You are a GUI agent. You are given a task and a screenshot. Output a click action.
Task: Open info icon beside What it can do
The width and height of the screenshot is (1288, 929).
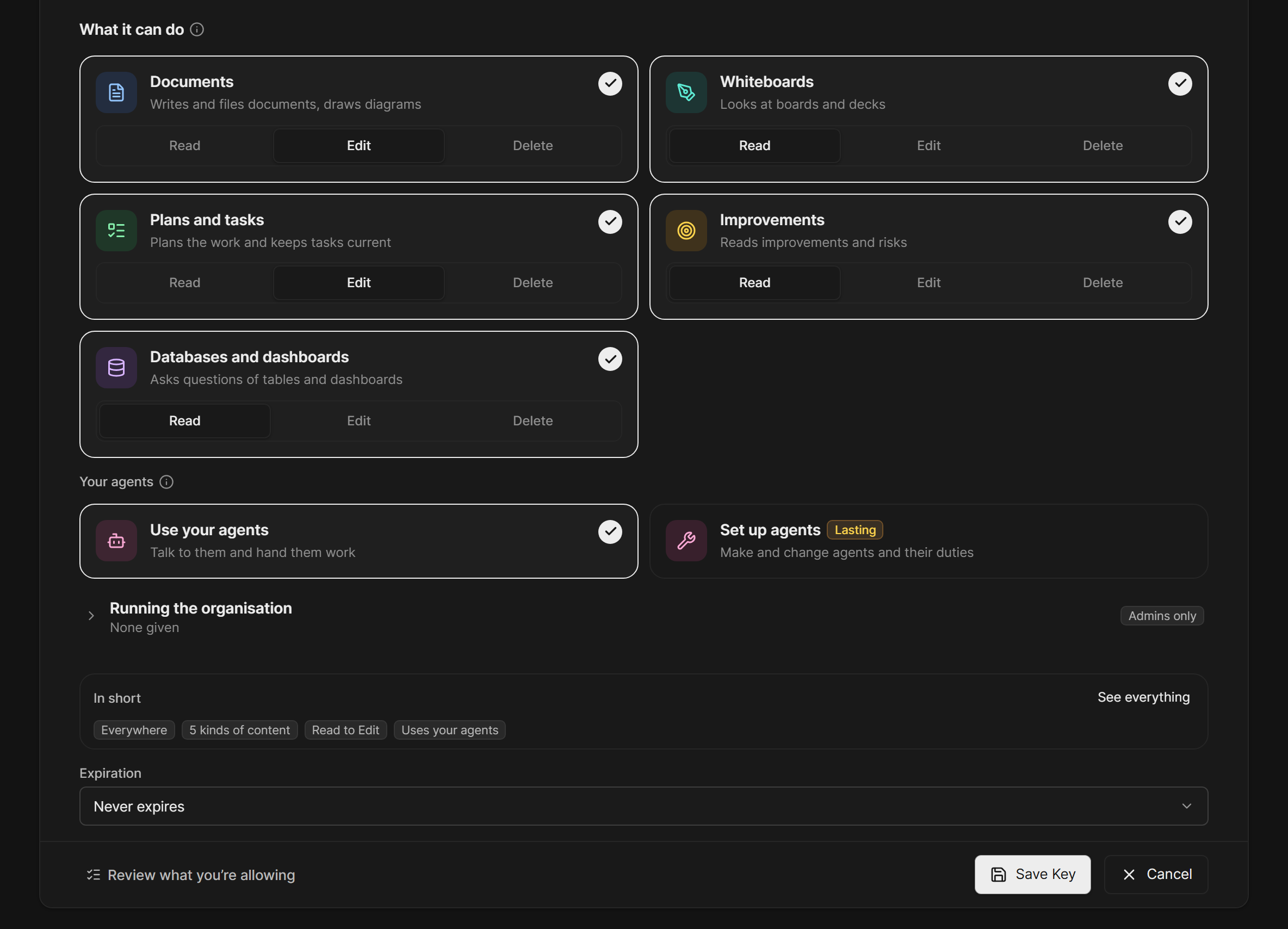pos(197,29)
